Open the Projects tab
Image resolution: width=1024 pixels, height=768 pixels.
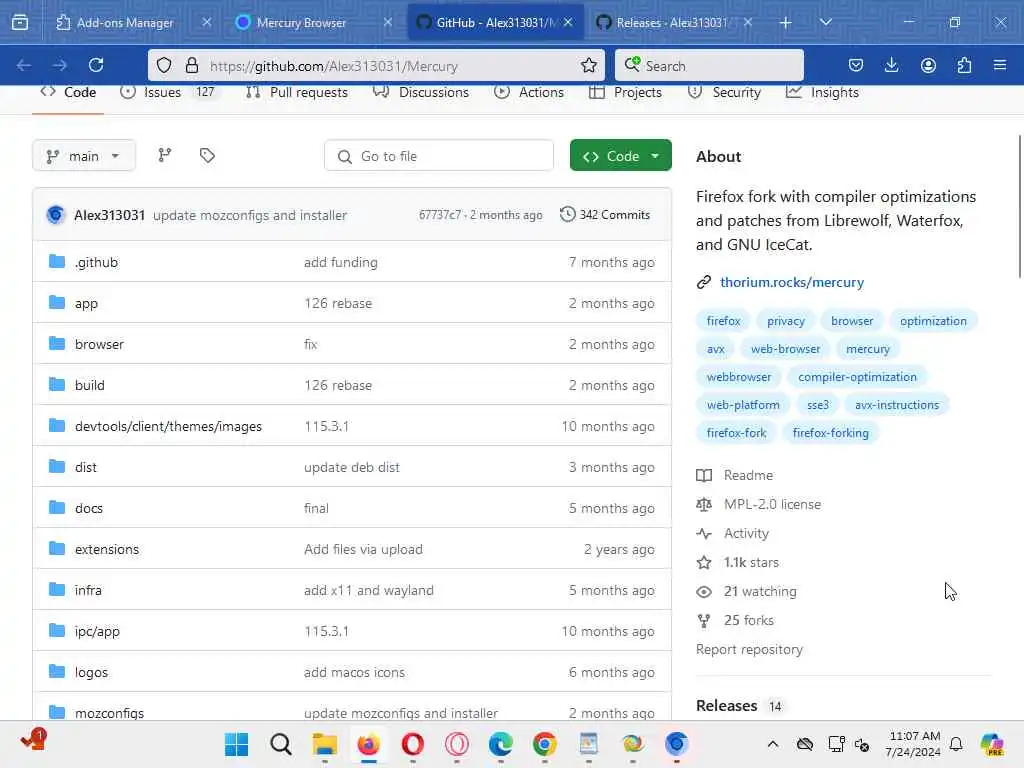click(x=625, y=93)
